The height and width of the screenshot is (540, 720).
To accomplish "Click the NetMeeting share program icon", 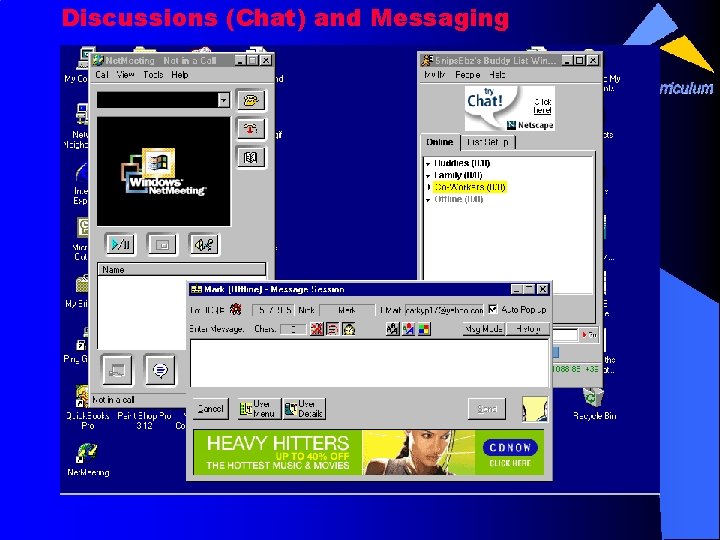I will pyautogui.click(x=117, y=370).
